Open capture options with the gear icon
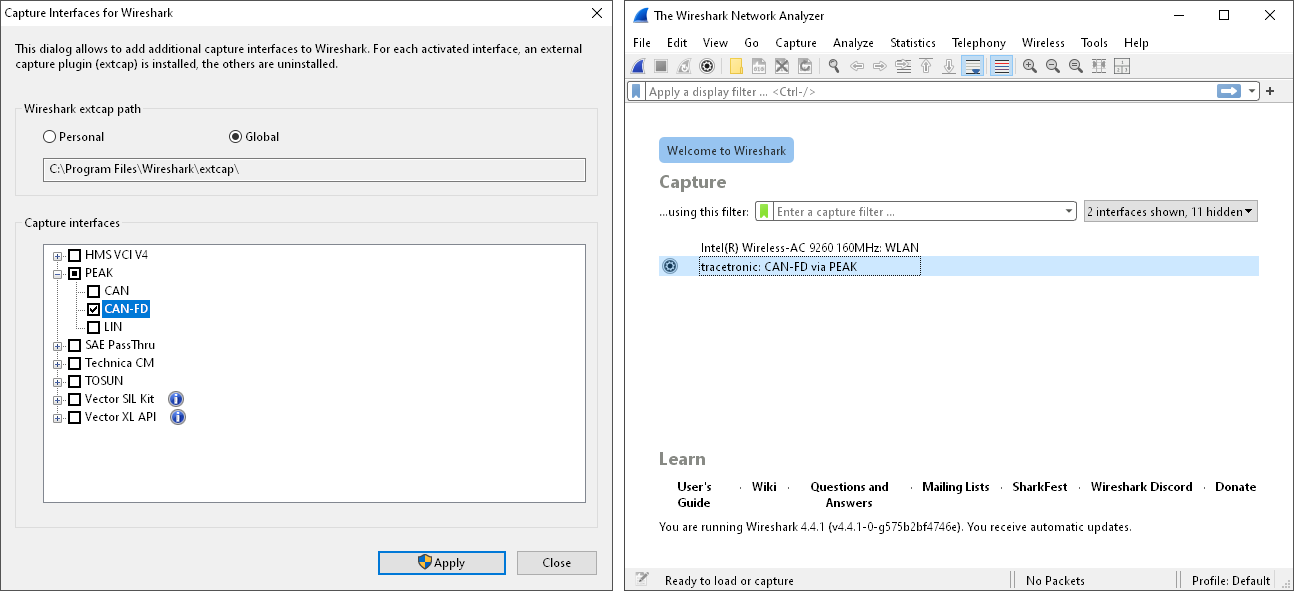This screenshot has width=1294, height=591. [x=707, y=66]
